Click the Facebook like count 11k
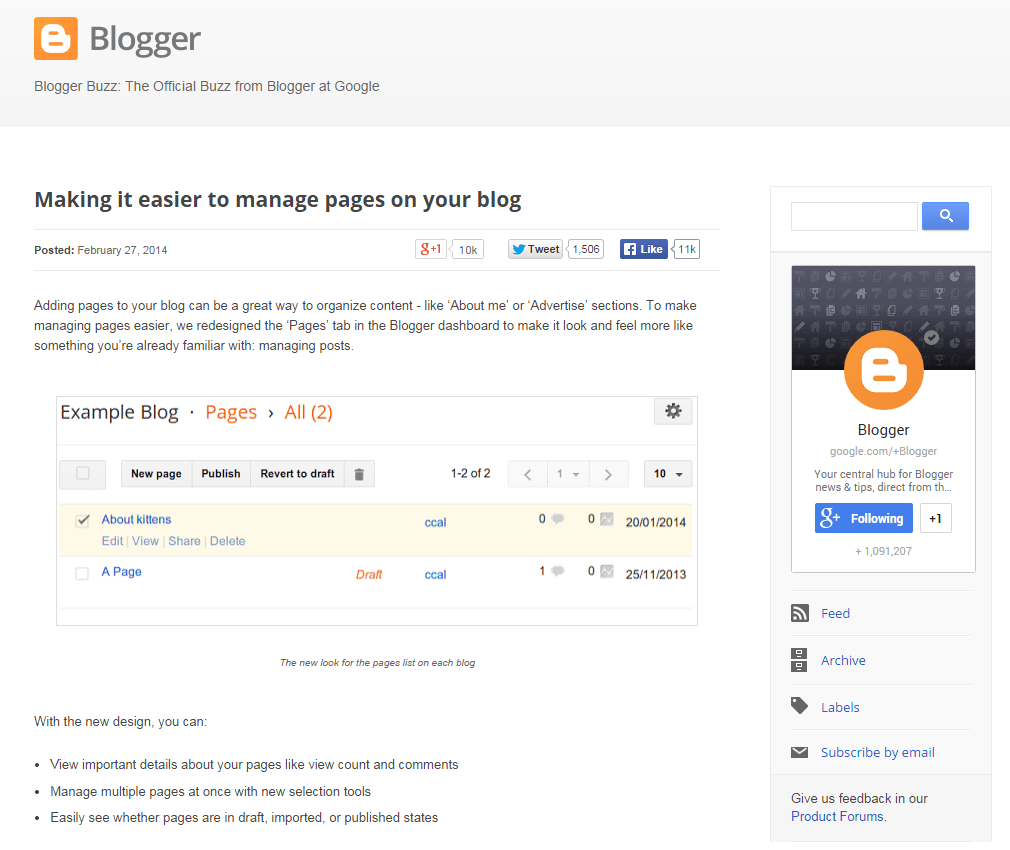 687,249
